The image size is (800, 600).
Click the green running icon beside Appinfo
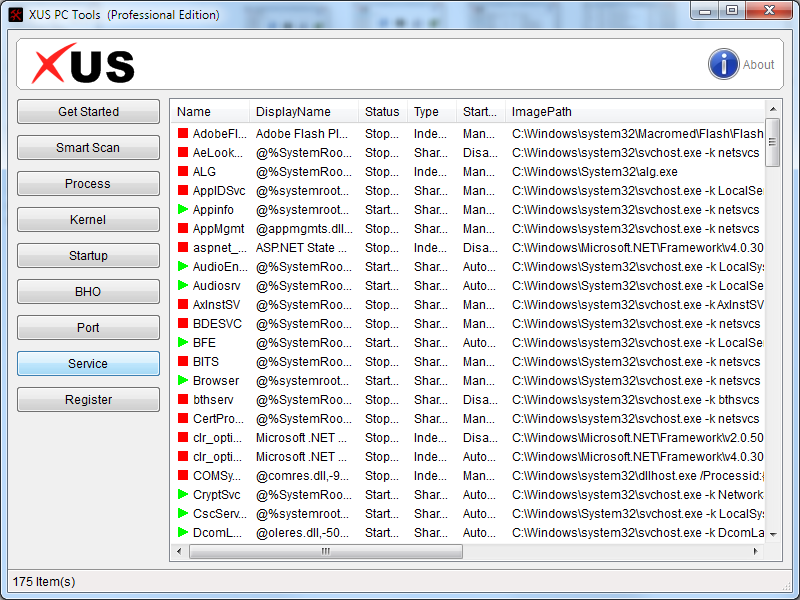tap(183, 210)
